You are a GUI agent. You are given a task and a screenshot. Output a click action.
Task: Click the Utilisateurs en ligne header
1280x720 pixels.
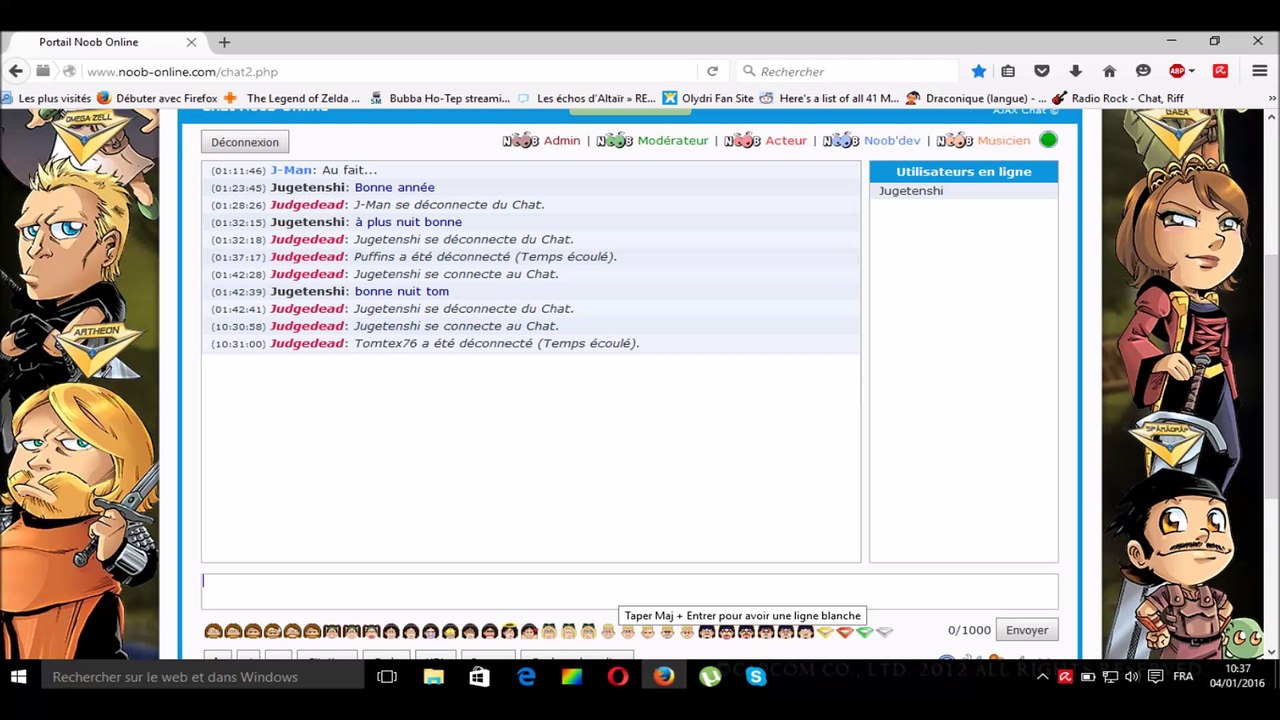[x=963, y=172]
